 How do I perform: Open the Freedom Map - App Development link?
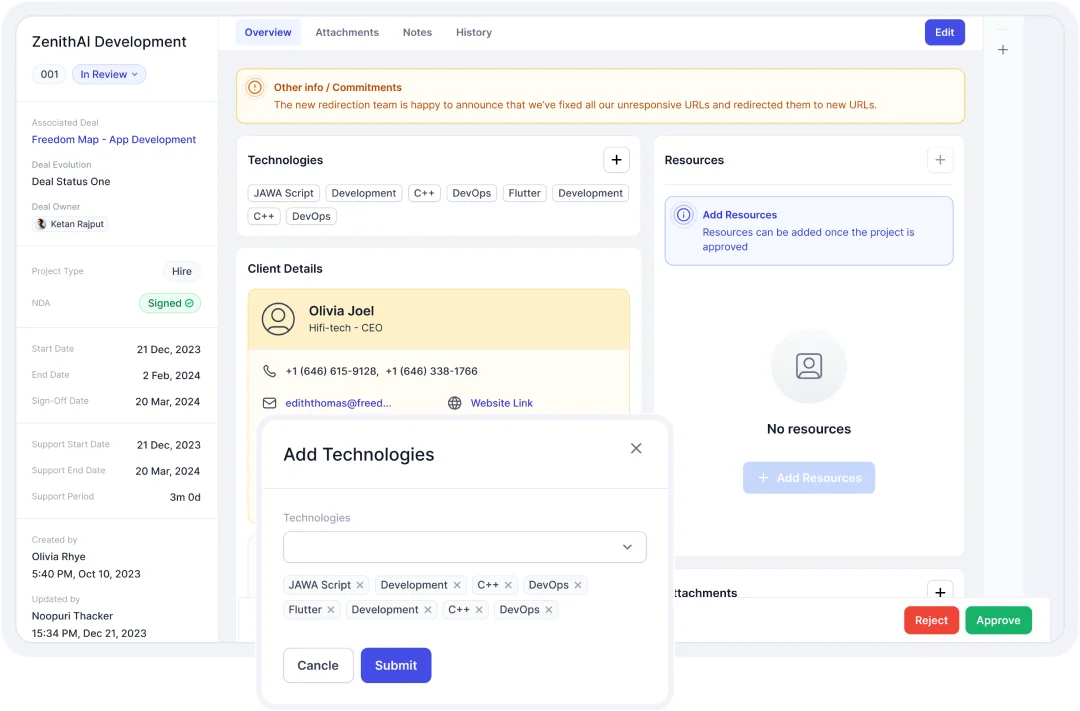coord(114,140)
